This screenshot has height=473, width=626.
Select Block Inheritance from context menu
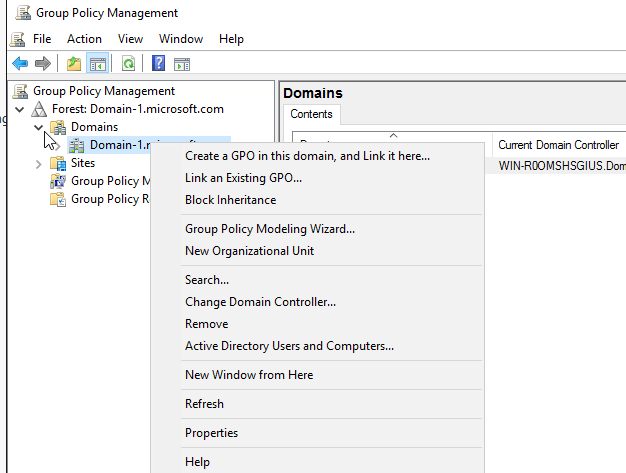click(318, 200)
